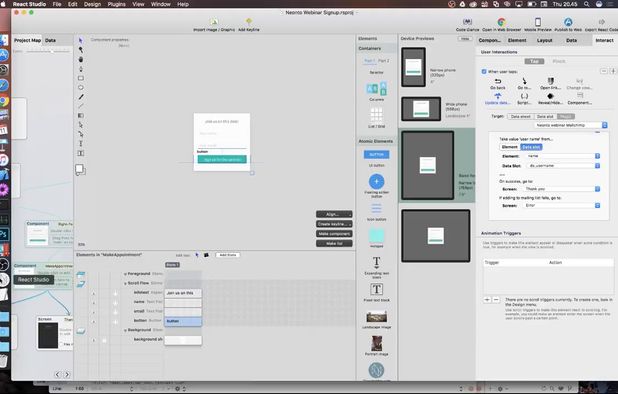Select the Narrow phone device preview

pyautogui.click(x=413, y=67)
